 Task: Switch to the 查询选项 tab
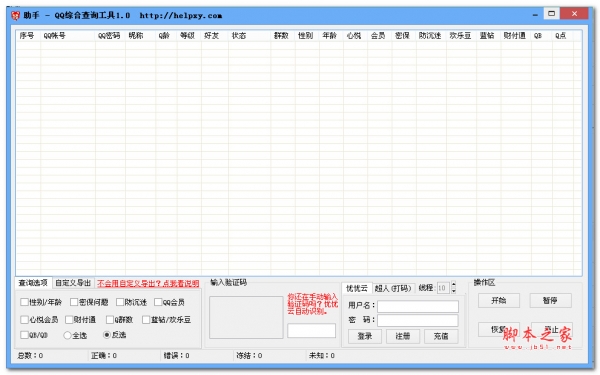pos(33,283)
